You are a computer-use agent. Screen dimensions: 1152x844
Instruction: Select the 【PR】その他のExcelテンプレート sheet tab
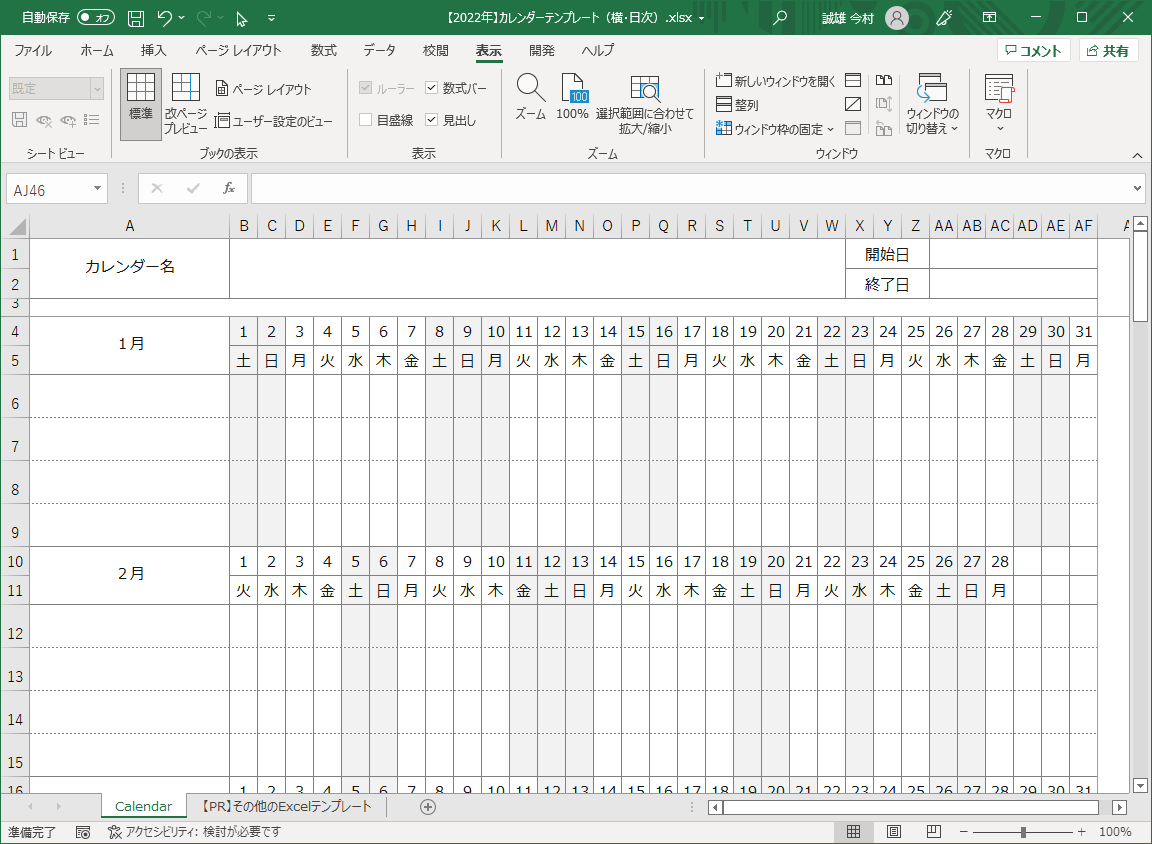click(x=287, y=807)
